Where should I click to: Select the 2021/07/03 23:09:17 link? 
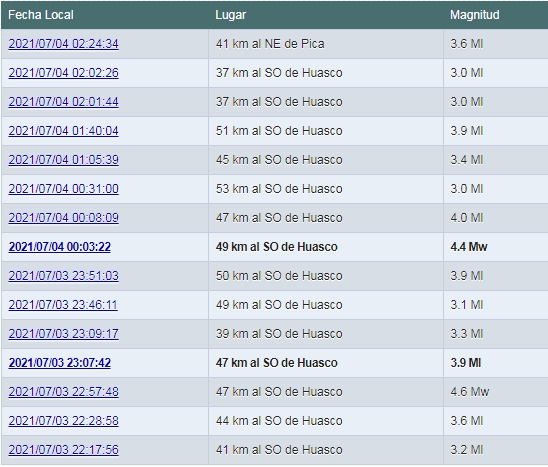coord(63,334)
